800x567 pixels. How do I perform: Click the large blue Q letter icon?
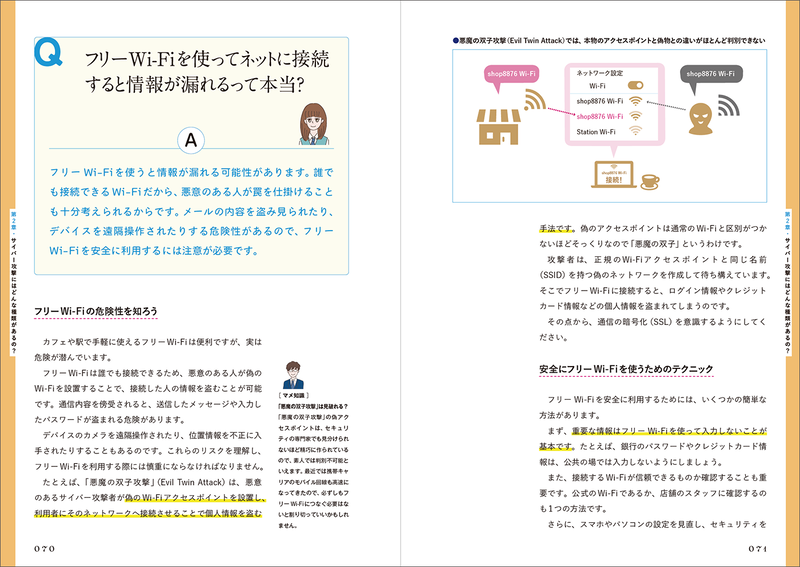[x=48, y=53]
